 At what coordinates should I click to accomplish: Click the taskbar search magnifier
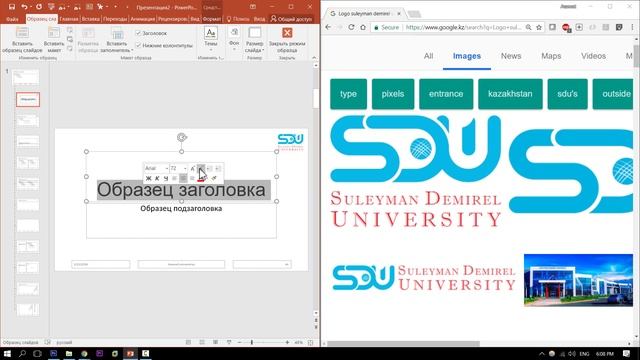(x=22, y=353)
